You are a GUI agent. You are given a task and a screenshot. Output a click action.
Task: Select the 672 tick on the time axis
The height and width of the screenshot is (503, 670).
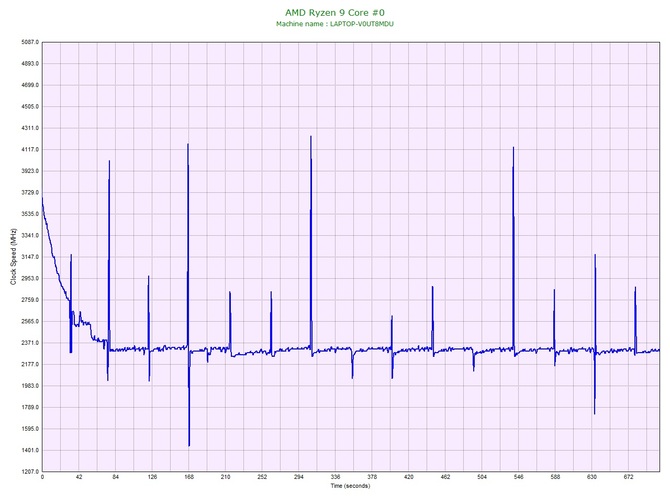click(x=629, y=478)
